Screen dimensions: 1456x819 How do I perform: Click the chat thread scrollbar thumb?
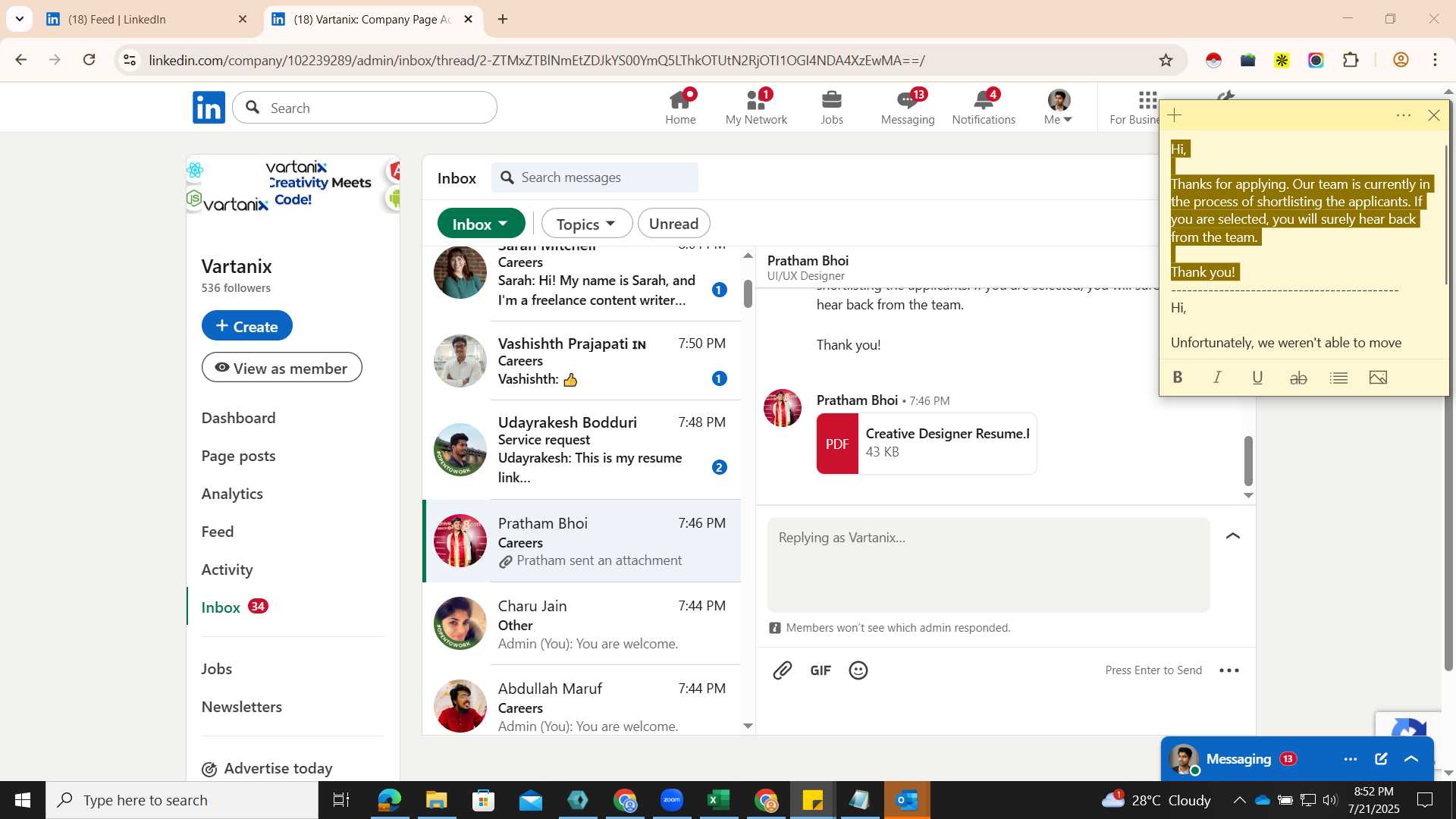(1248, 460)
